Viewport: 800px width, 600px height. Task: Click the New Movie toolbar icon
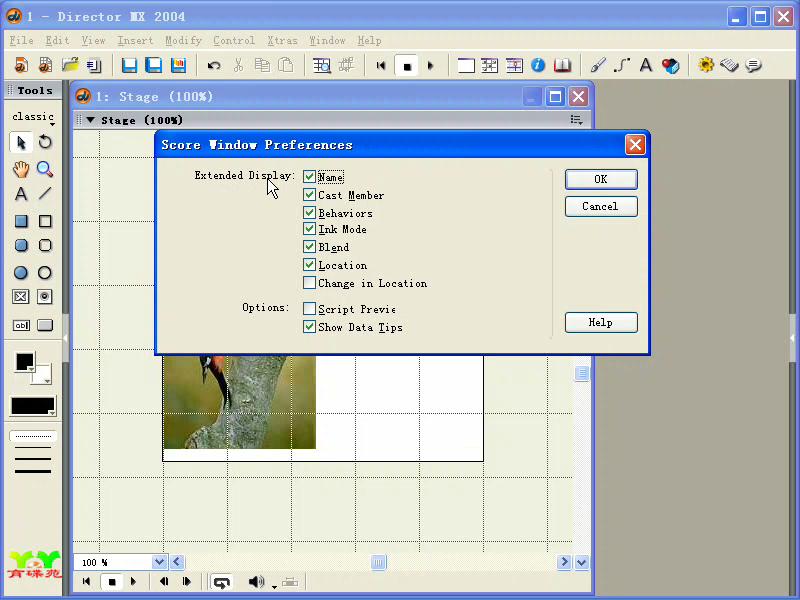21,65
